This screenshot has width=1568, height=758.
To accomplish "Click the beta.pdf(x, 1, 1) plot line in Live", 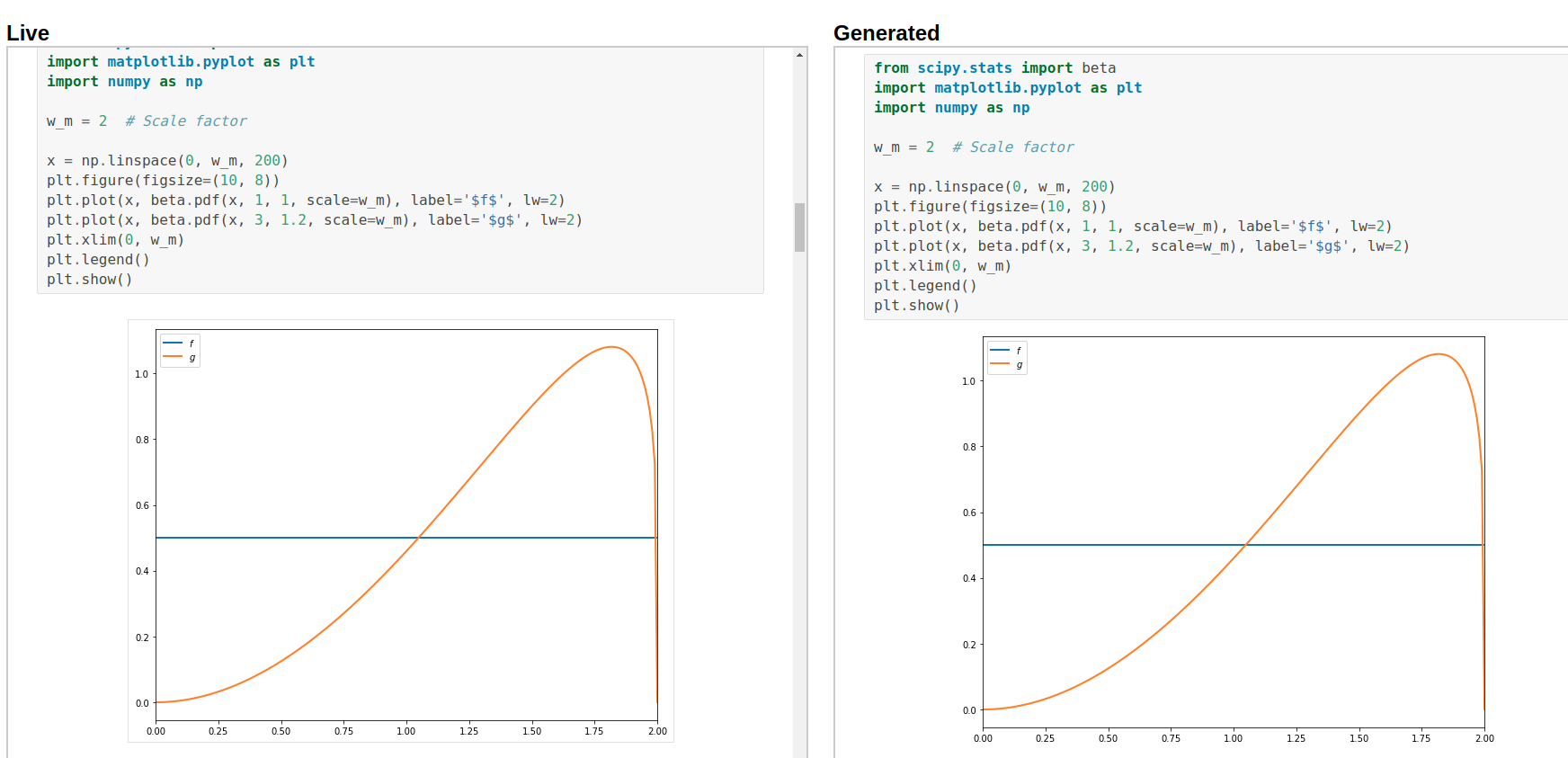I will pyautogui.click(x=306, y=201).
